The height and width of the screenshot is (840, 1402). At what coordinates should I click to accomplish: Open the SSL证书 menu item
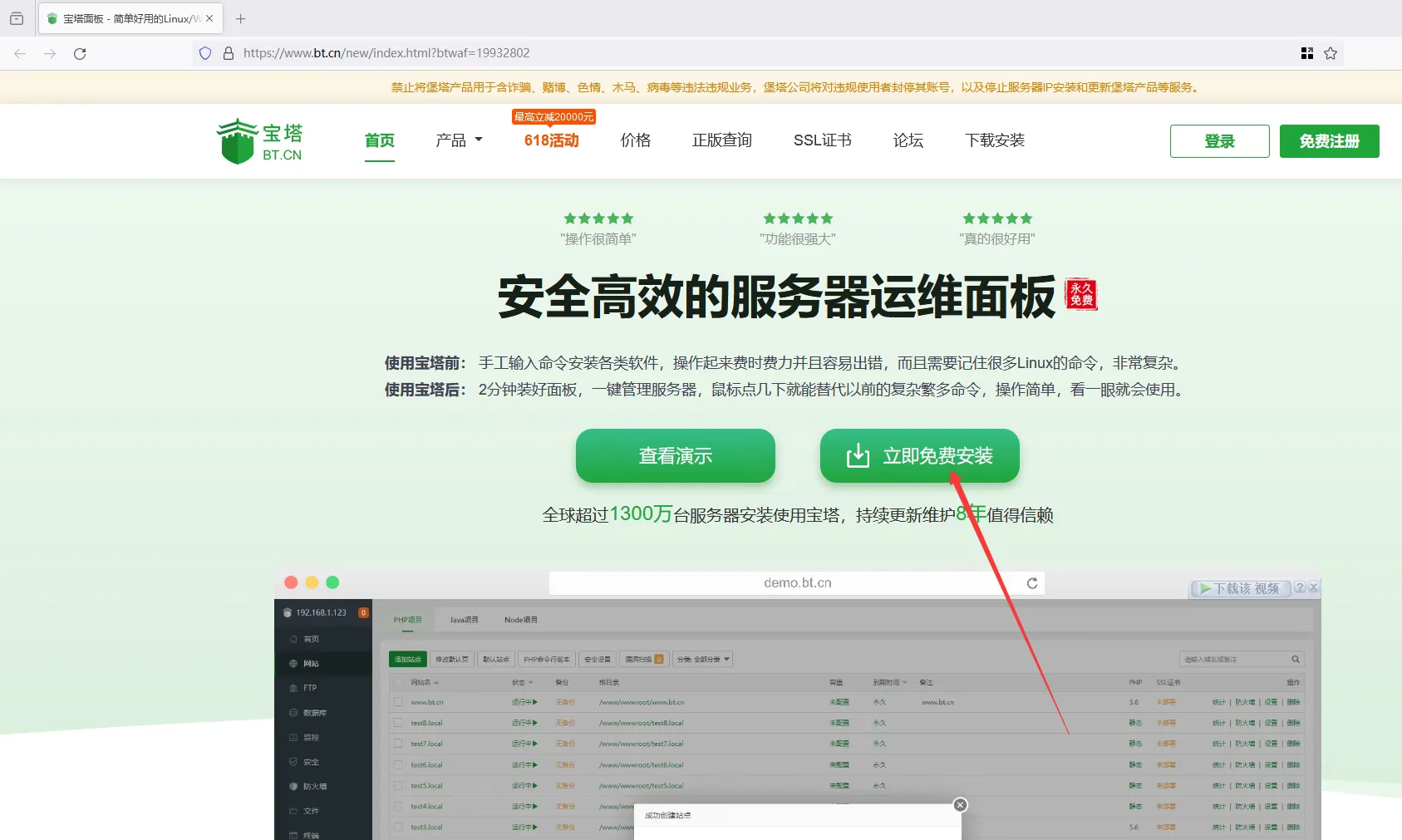click(822, 140)
